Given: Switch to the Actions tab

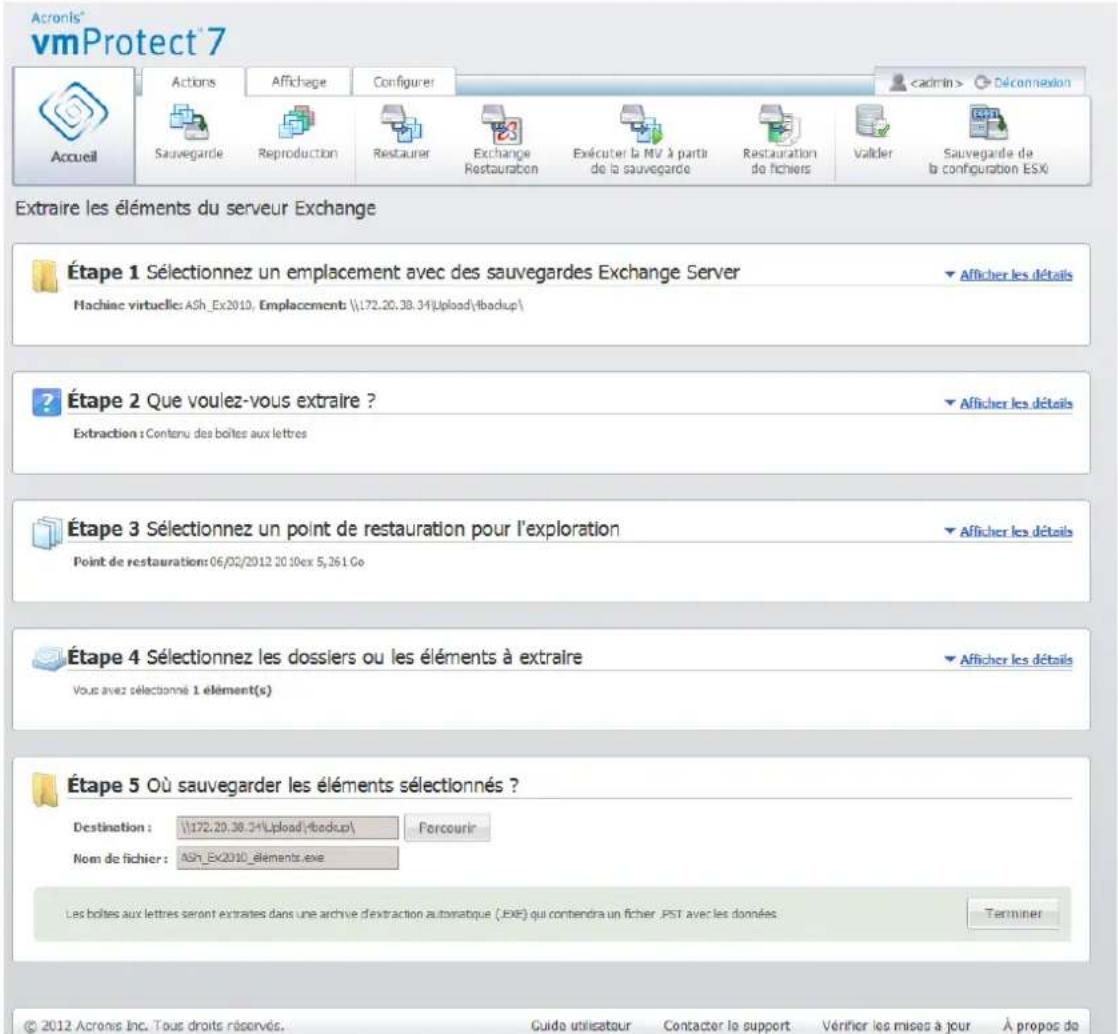Looking at the screenshot, I should click(193, 82).
